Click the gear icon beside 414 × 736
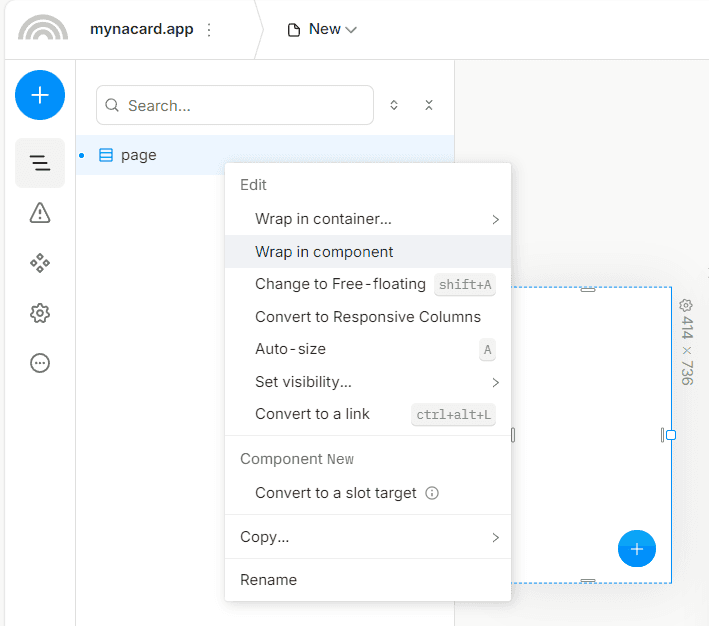Viewport: 709px width, 626px height. (x=686, y=305)
